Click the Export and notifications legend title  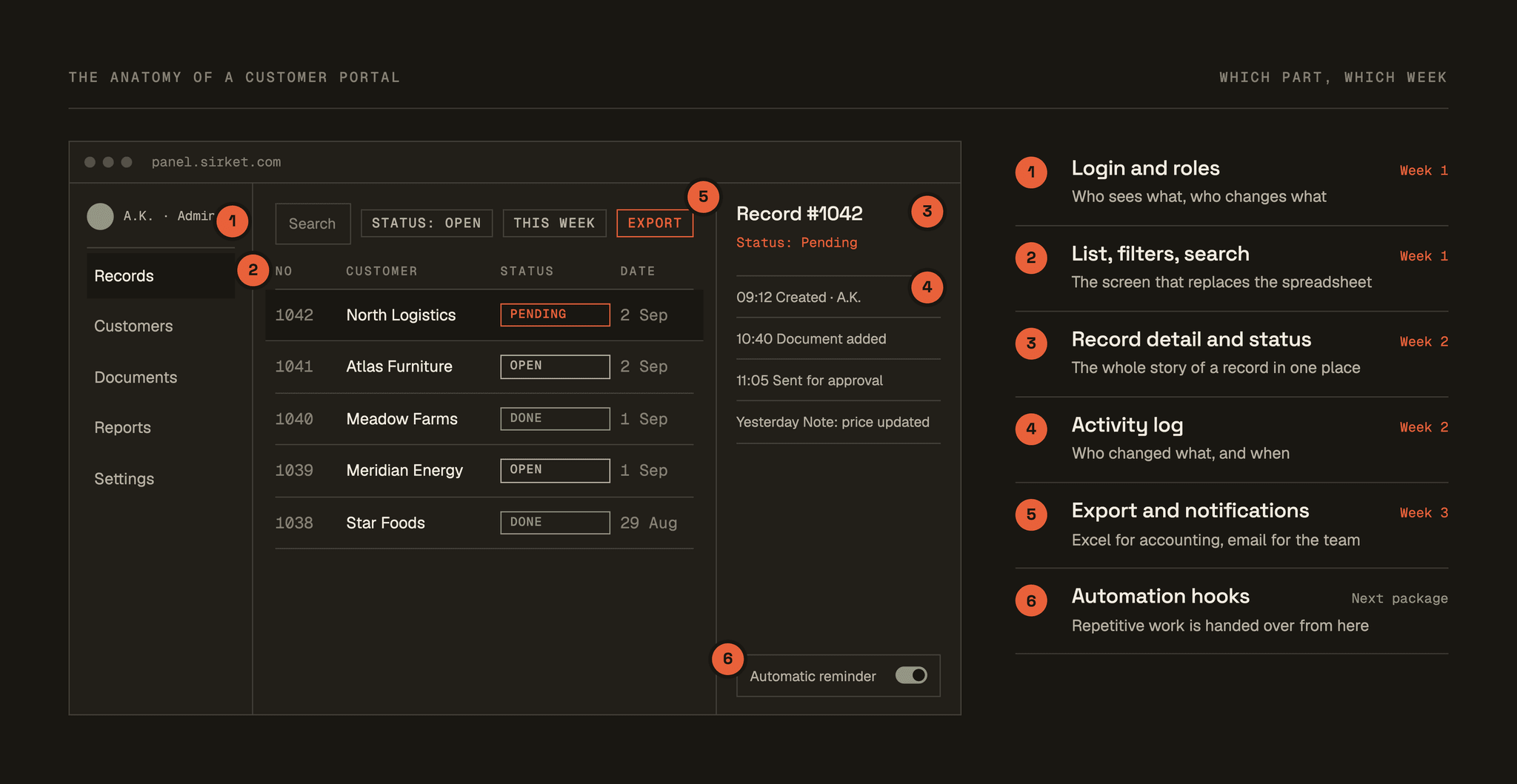pos(1190,510)
